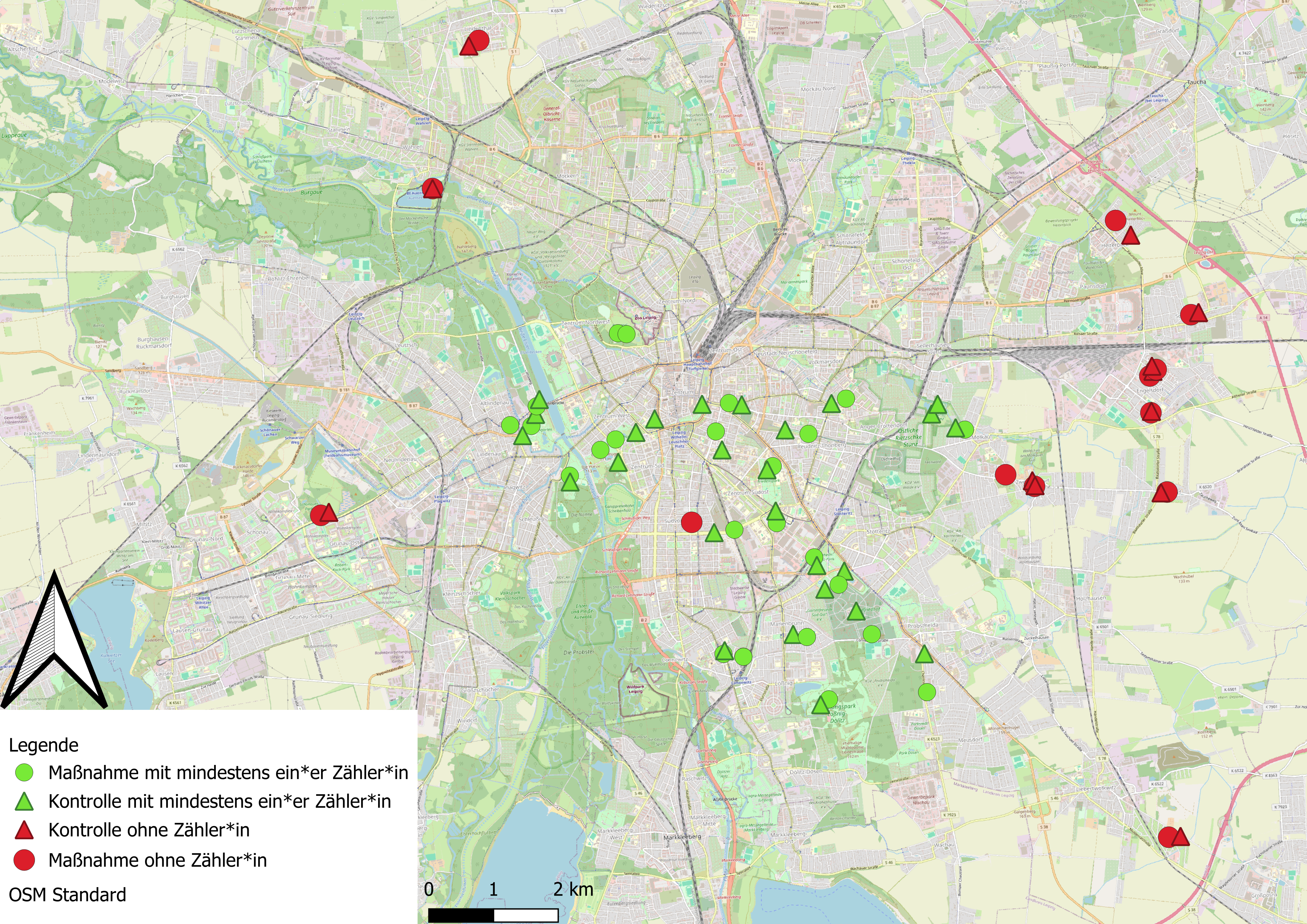Screen dimensions: 1307x924
Task: Click the 'OSM Standard' layer label
Action: coord(68,894)
